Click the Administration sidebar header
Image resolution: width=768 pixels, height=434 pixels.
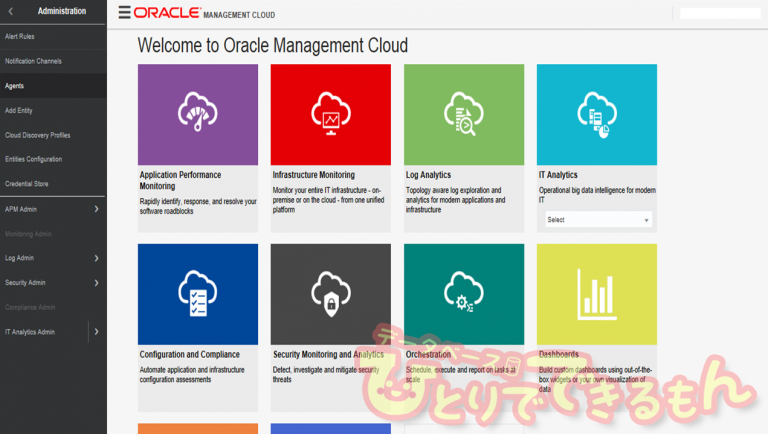(x=62, y=11)
